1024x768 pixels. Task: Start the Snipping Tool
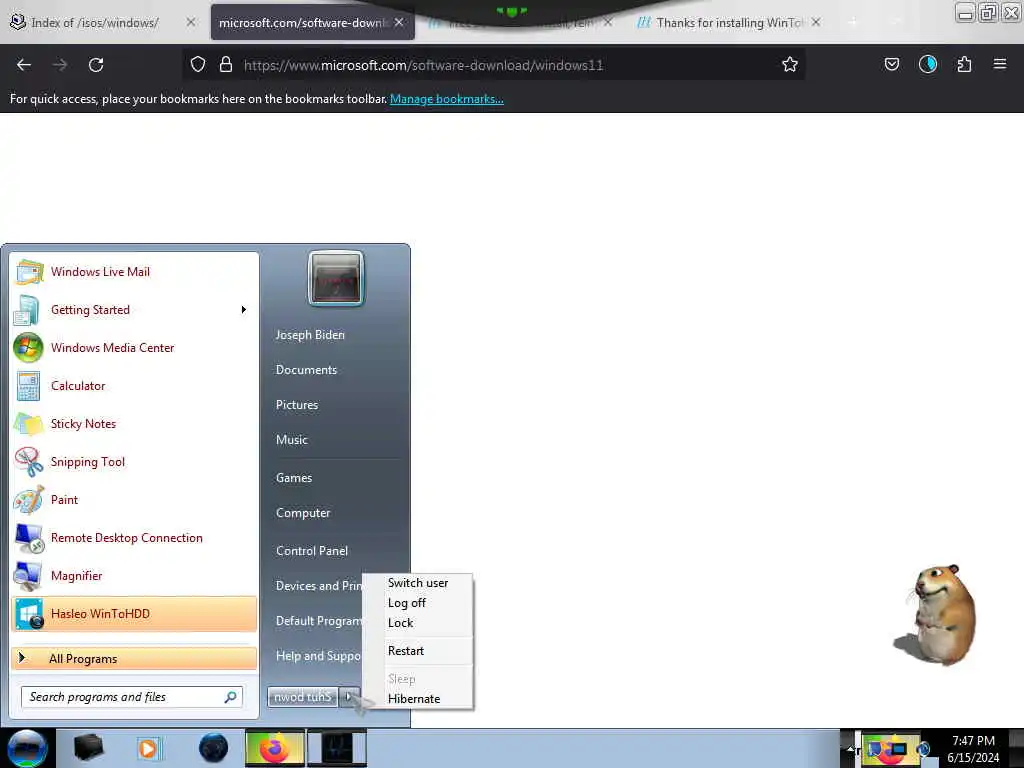pyautogui.click(x=134, y=461)
